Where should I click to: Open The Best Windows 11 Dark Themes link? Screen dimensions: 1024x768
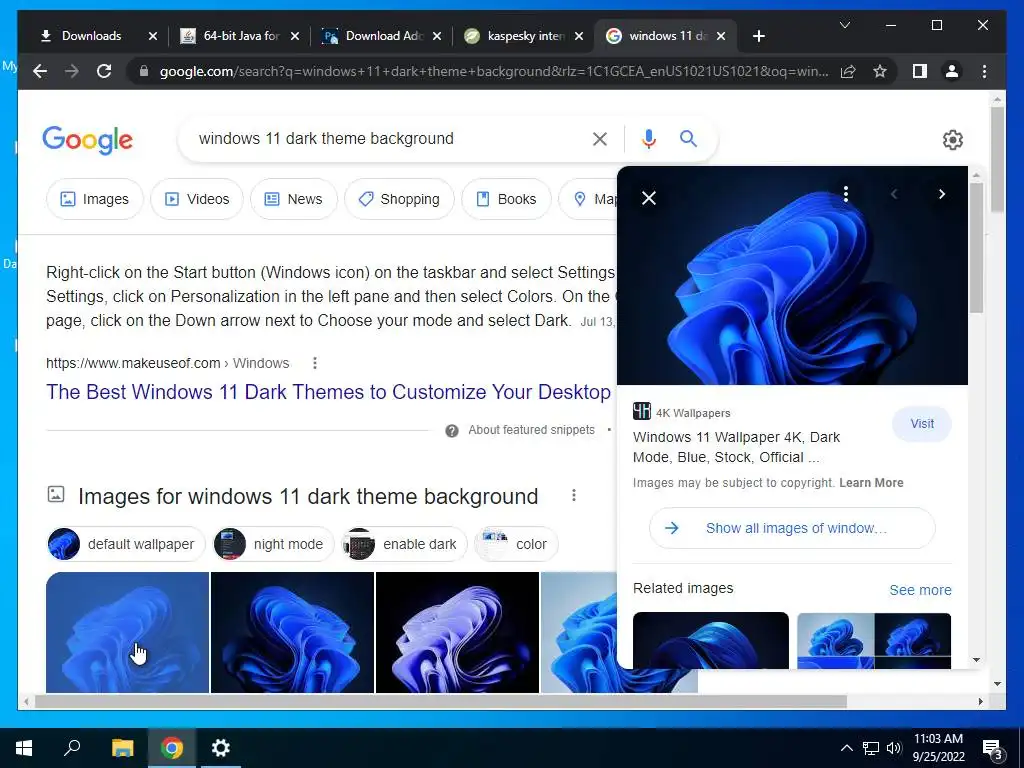(x=328, y=392)
